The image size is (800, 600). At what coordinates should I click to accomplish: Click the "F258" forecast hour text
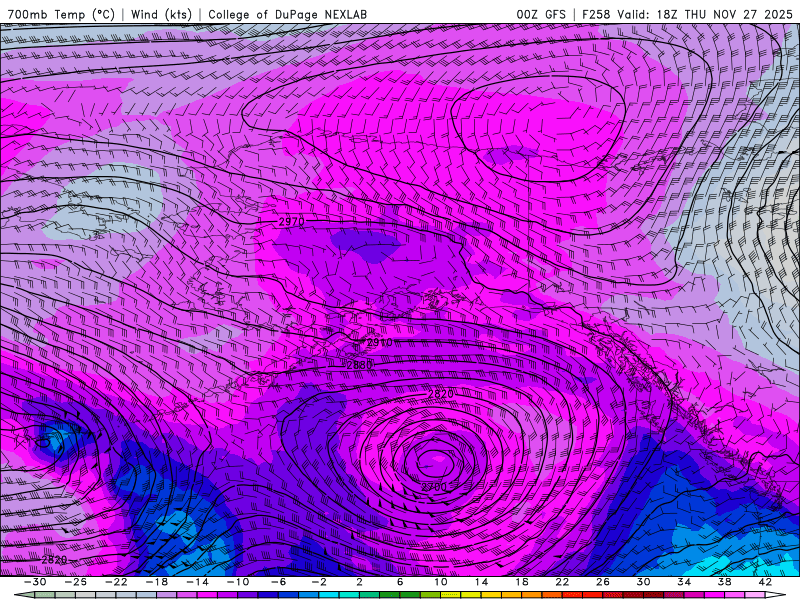(x=595, y=14)
